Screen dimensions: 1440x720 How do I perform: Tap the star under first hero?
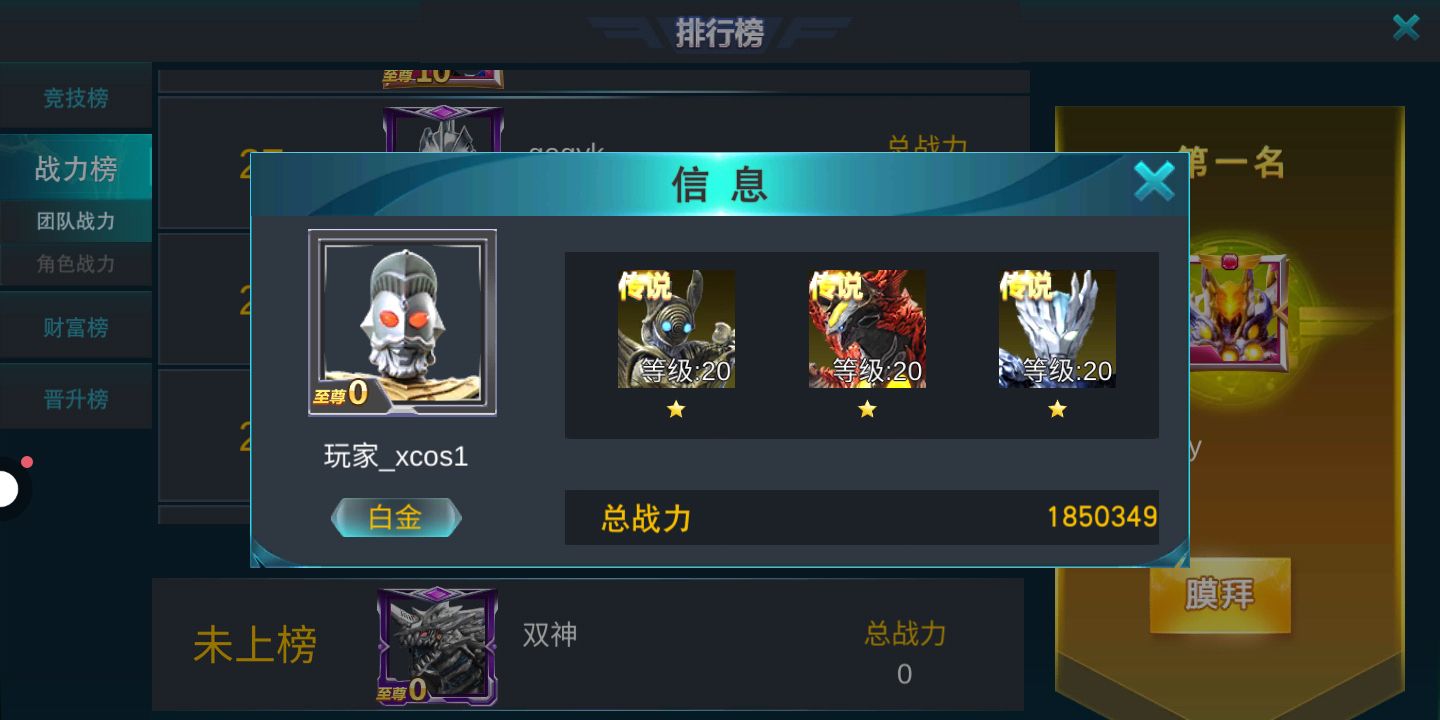click(676, 409)
